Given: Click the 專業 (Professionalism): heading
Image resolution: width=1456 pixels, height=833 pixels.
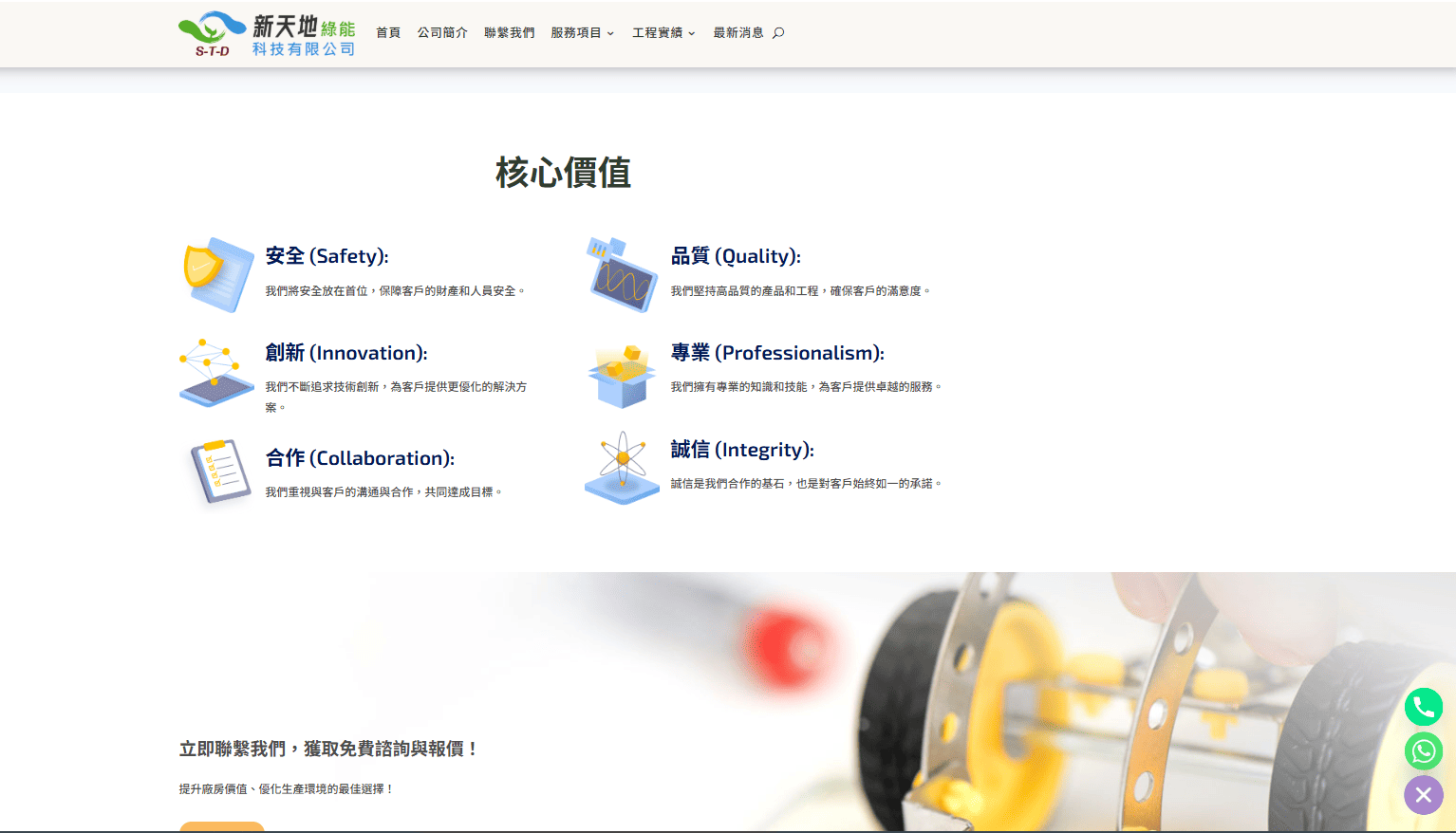Looking at the screenshot, I should [x=778, y=353].
